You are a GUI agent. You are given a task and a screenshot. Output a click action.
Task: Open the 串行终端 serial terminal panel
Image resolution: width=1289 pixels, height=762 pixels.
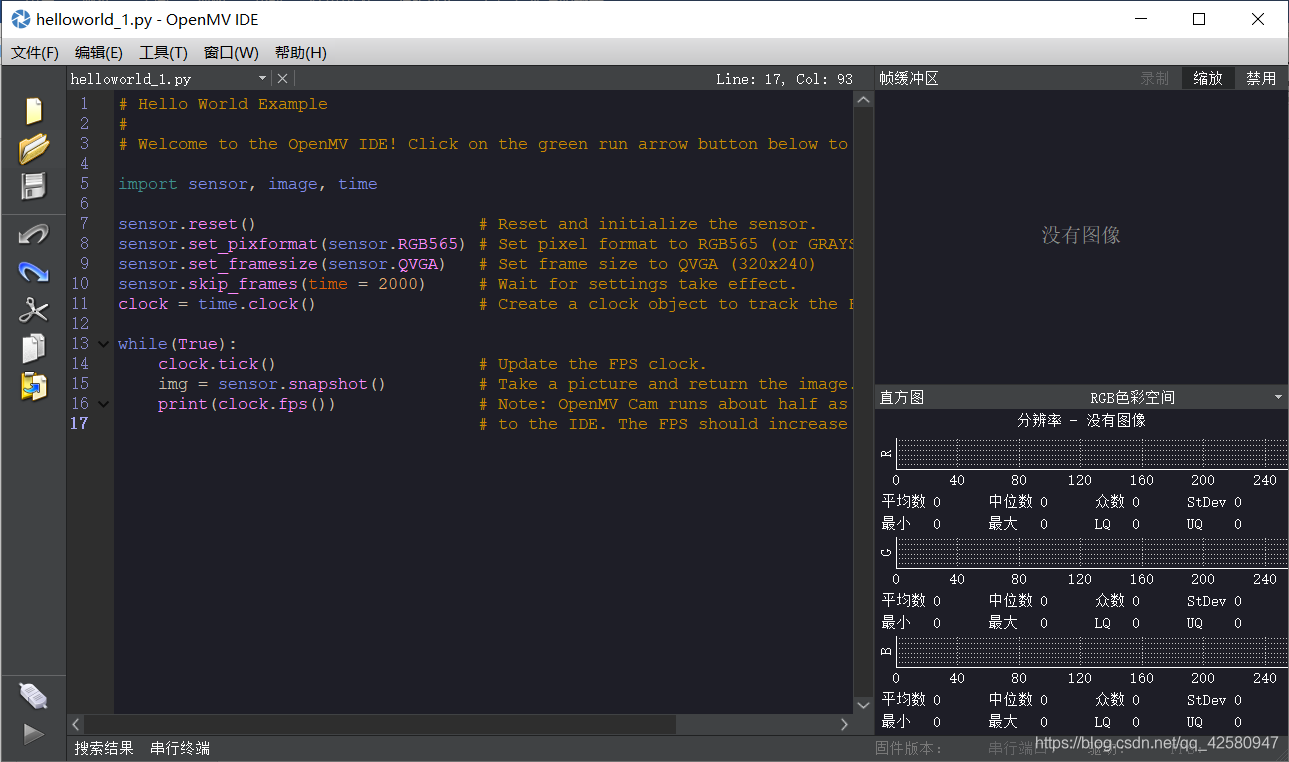pyautogui.click(x=180, y=748)
